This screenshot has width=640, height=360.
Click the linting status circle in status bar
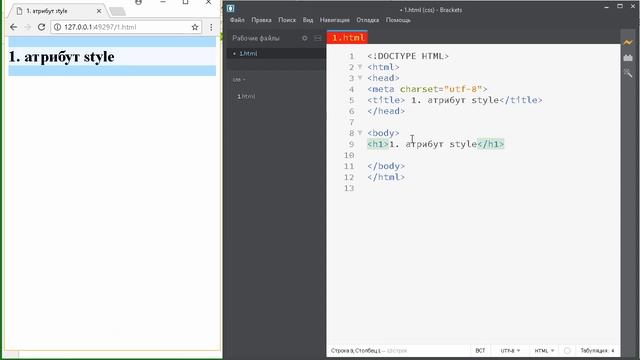point(567,351)
